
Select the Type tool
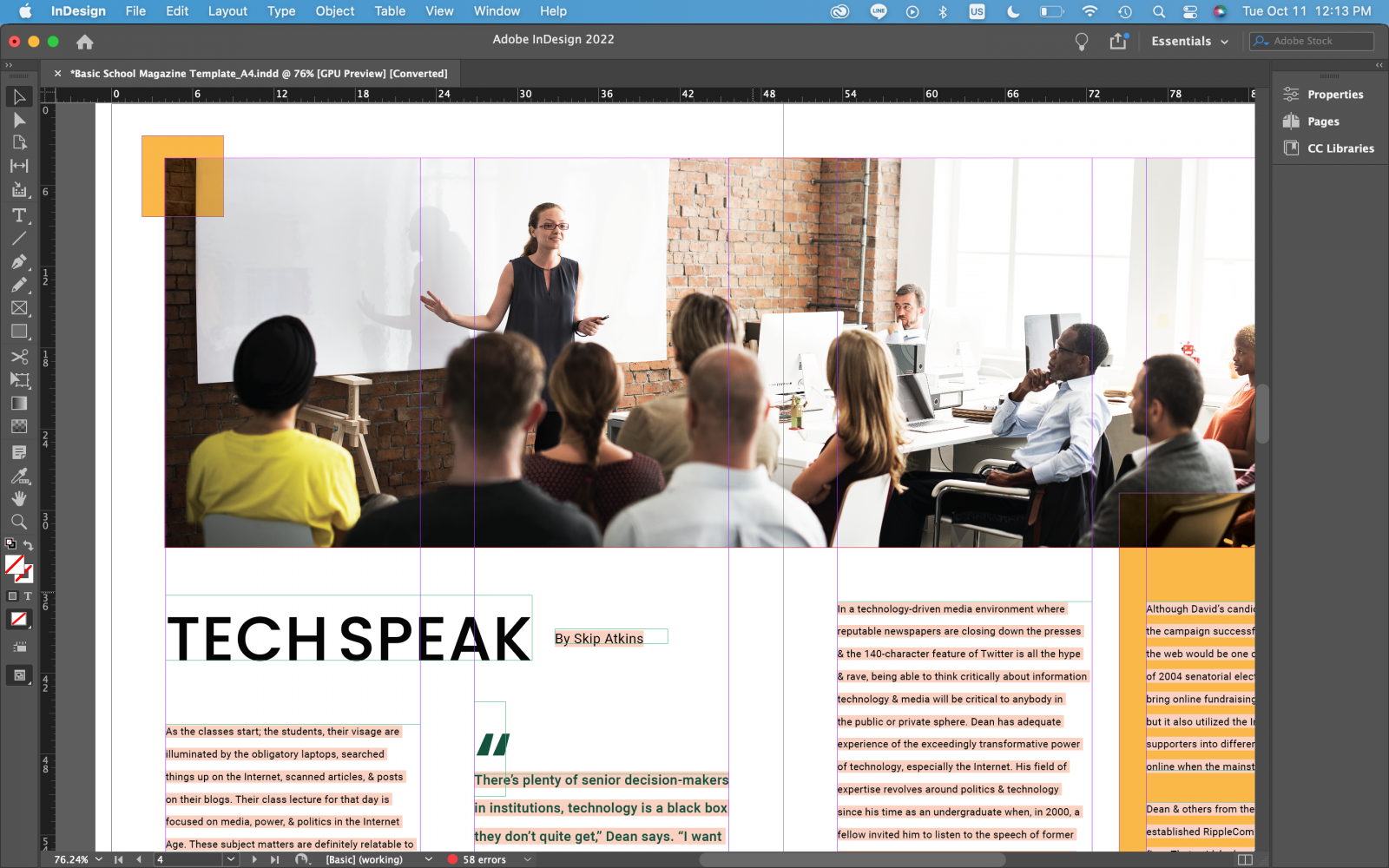[19, 215]
